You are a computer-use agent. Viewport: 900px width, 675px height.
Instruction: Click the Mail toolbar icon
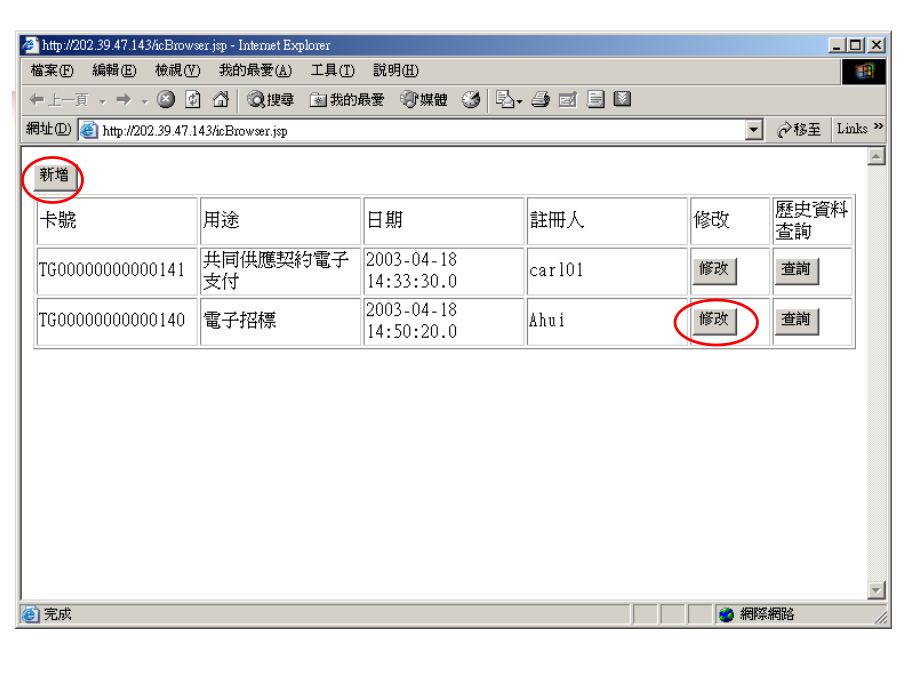[x=509, y=100]
